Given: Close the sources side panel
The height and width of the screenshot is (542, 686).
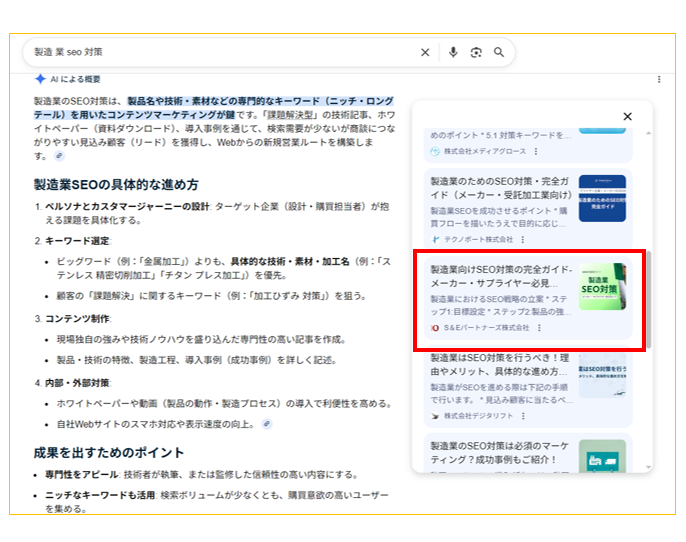Looking at the screenshot, I should pos(627,116).
